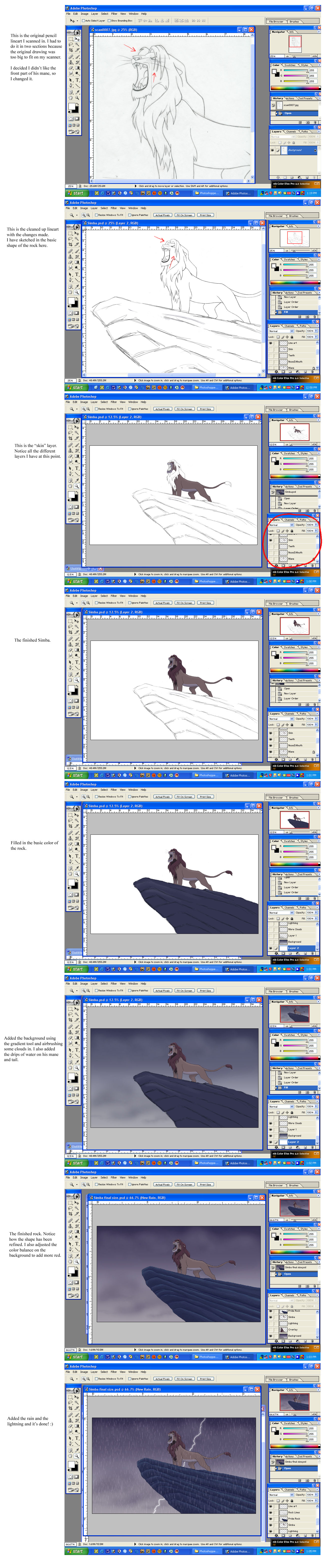Viewport: 328px width, 1568px height.
Task: Select the Eraser tool in the skin layer screenshot
Action: [70, 456]
